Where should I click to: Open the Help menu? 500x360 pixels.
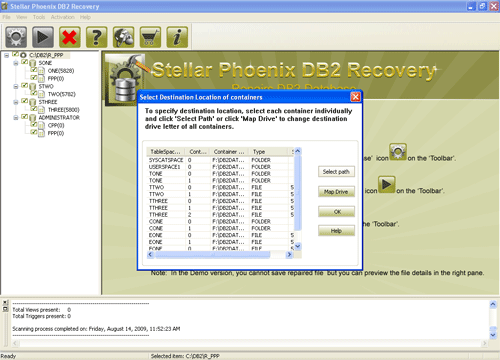85,17
